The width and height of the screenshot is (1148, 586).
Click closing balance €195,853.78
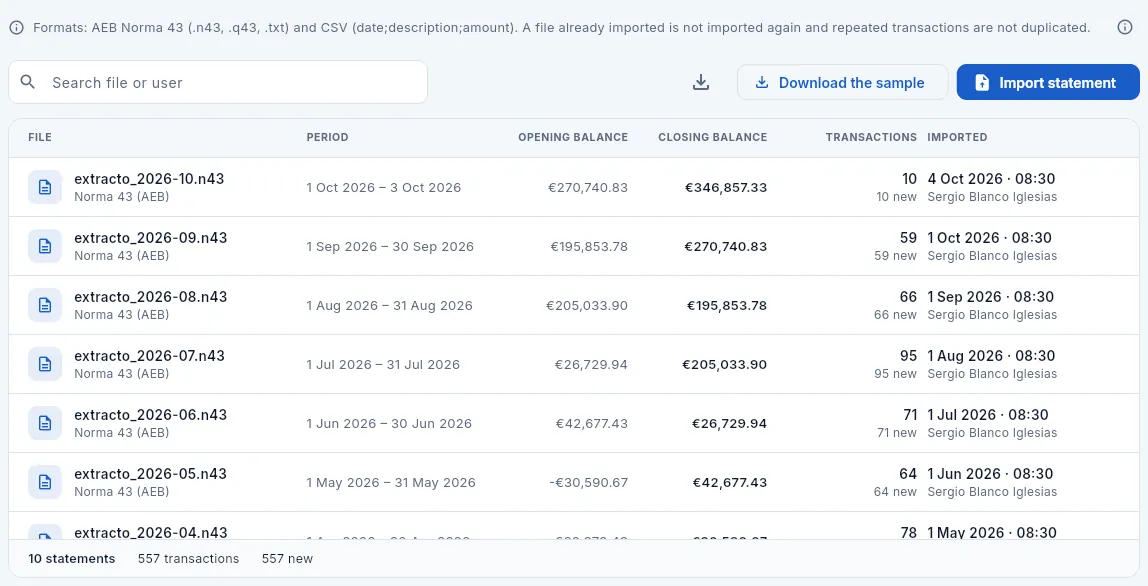726,305
